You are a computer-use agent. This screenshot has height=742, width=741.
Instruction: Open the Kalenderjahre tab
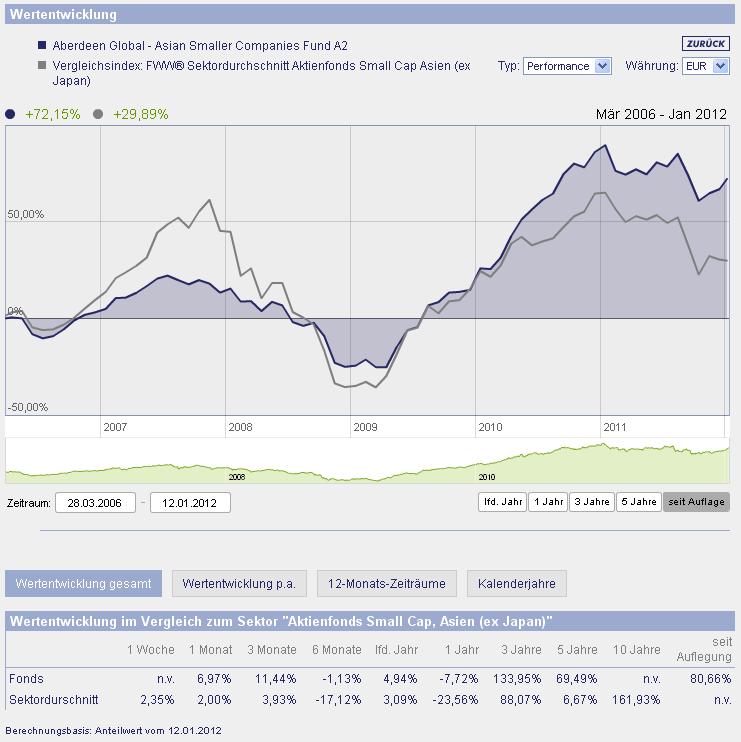(516, 583)
